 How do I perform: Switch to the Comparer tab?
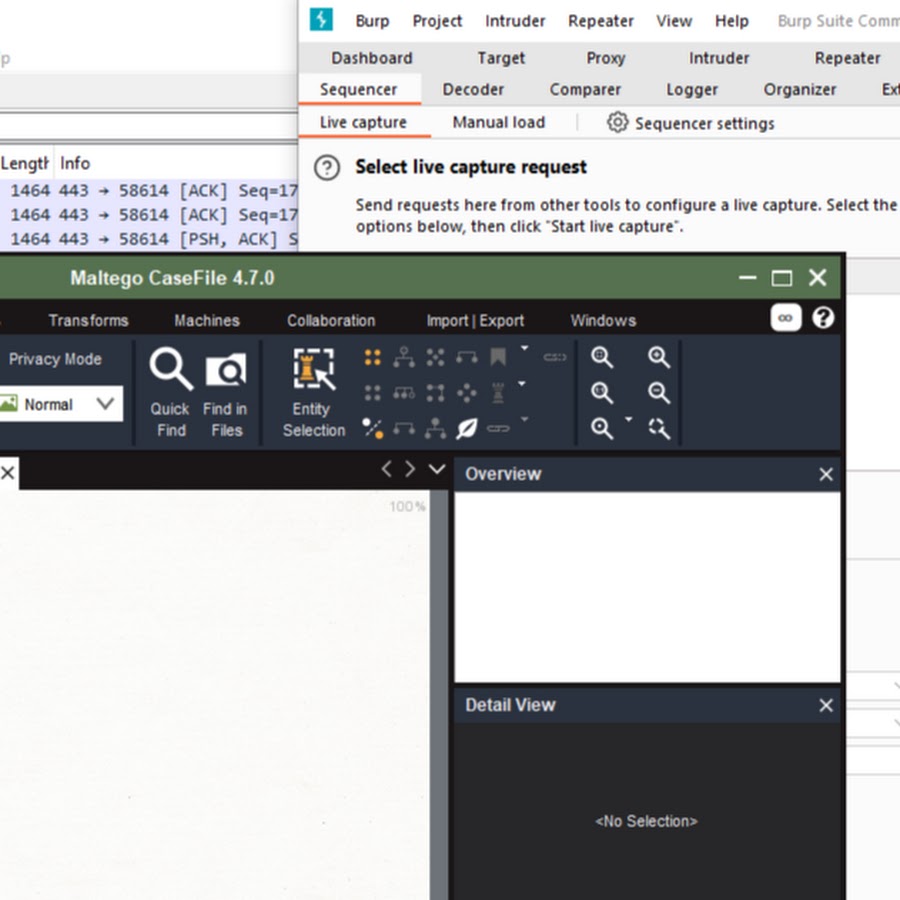tap(585, 90)
